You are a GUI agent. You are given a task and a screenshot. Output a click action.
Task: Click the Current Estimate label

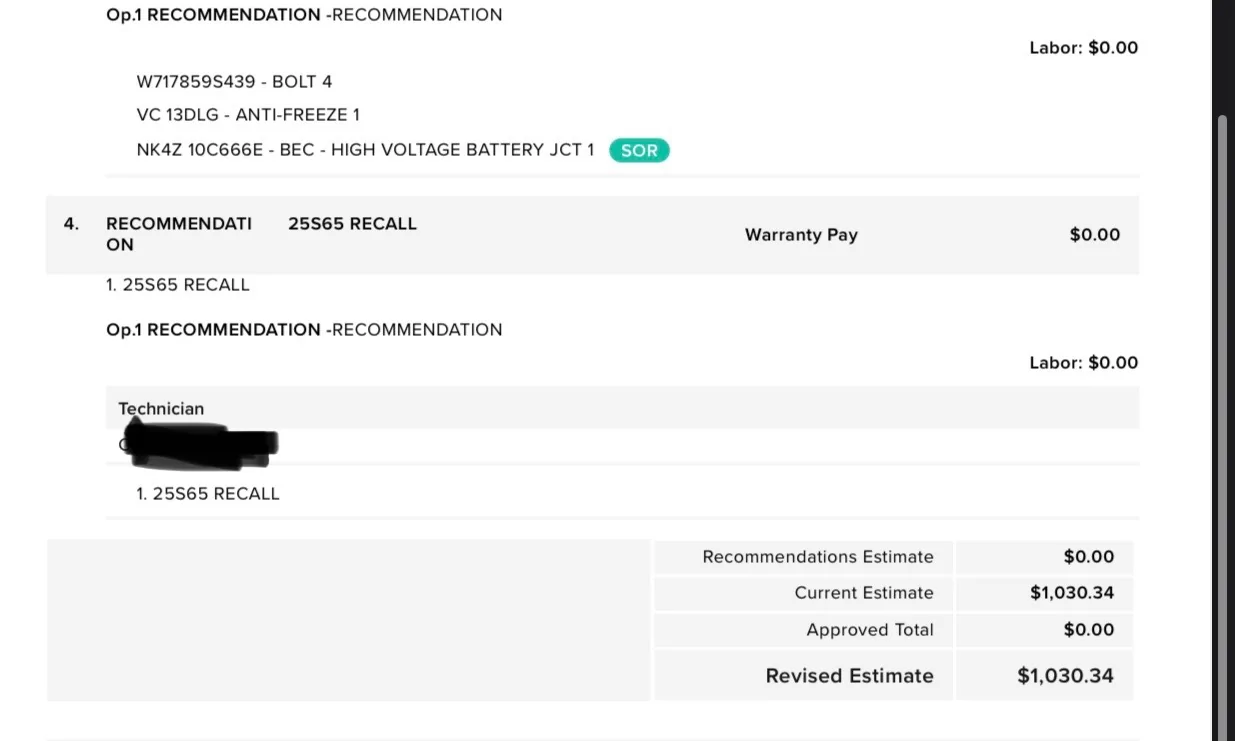coord(864,593)
